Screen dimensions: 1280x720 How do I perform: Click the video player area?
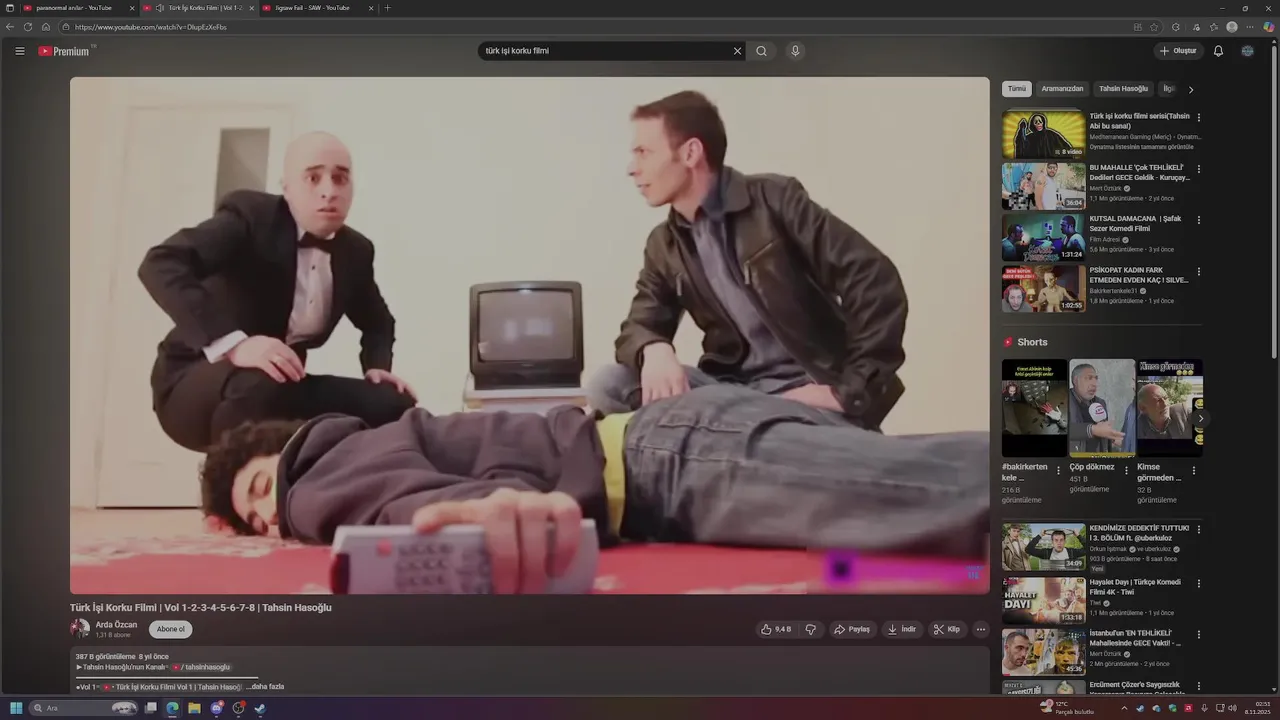coord(529,335)
